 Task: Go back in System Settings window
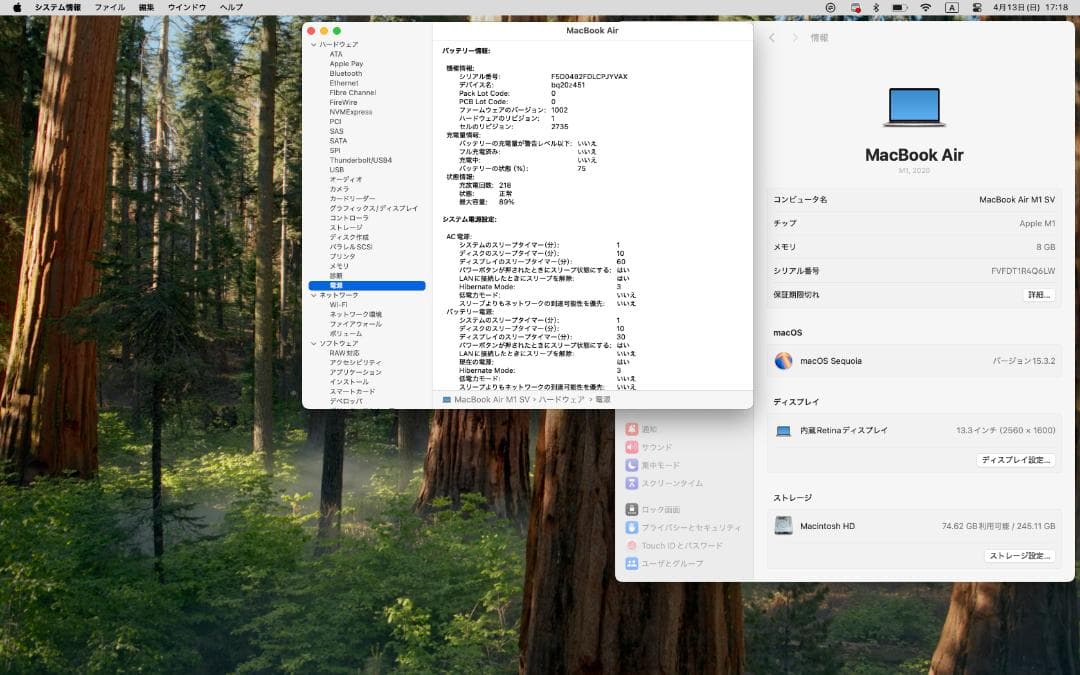click(772, 38)
